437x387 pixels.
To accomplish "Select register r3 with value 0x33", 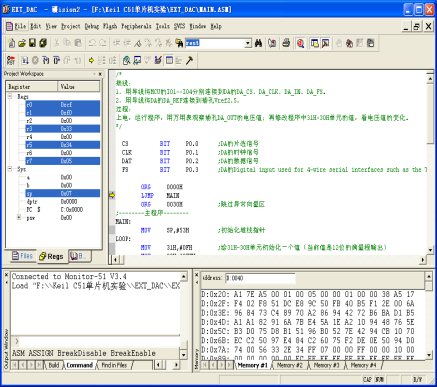I will (63, 128).
